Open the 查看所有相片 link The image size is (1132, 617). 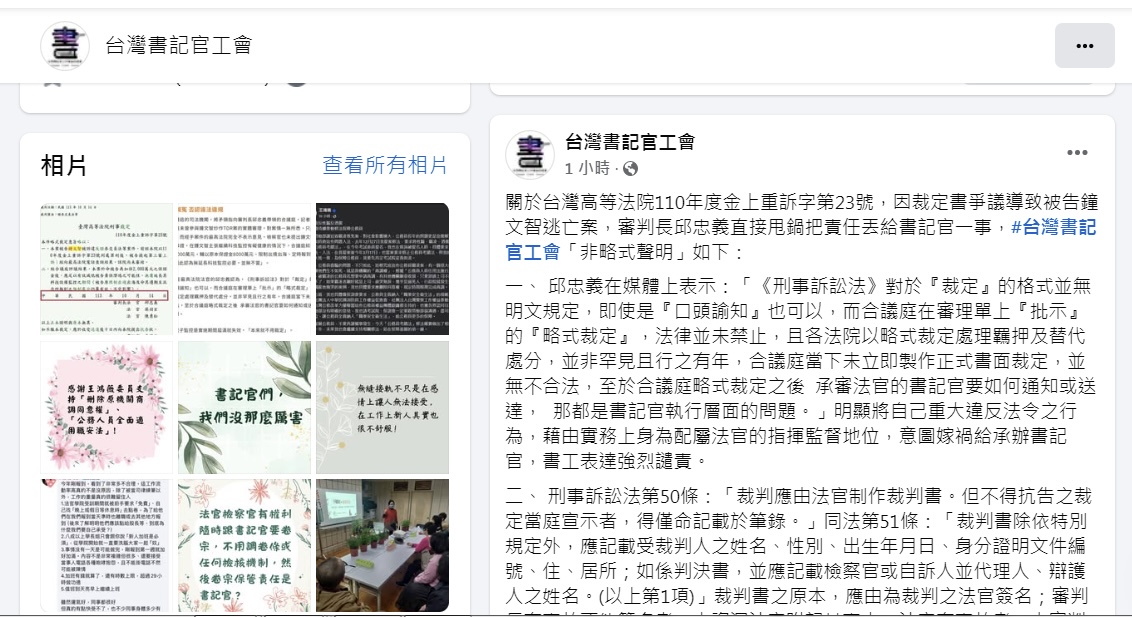(x=385, y=165)
